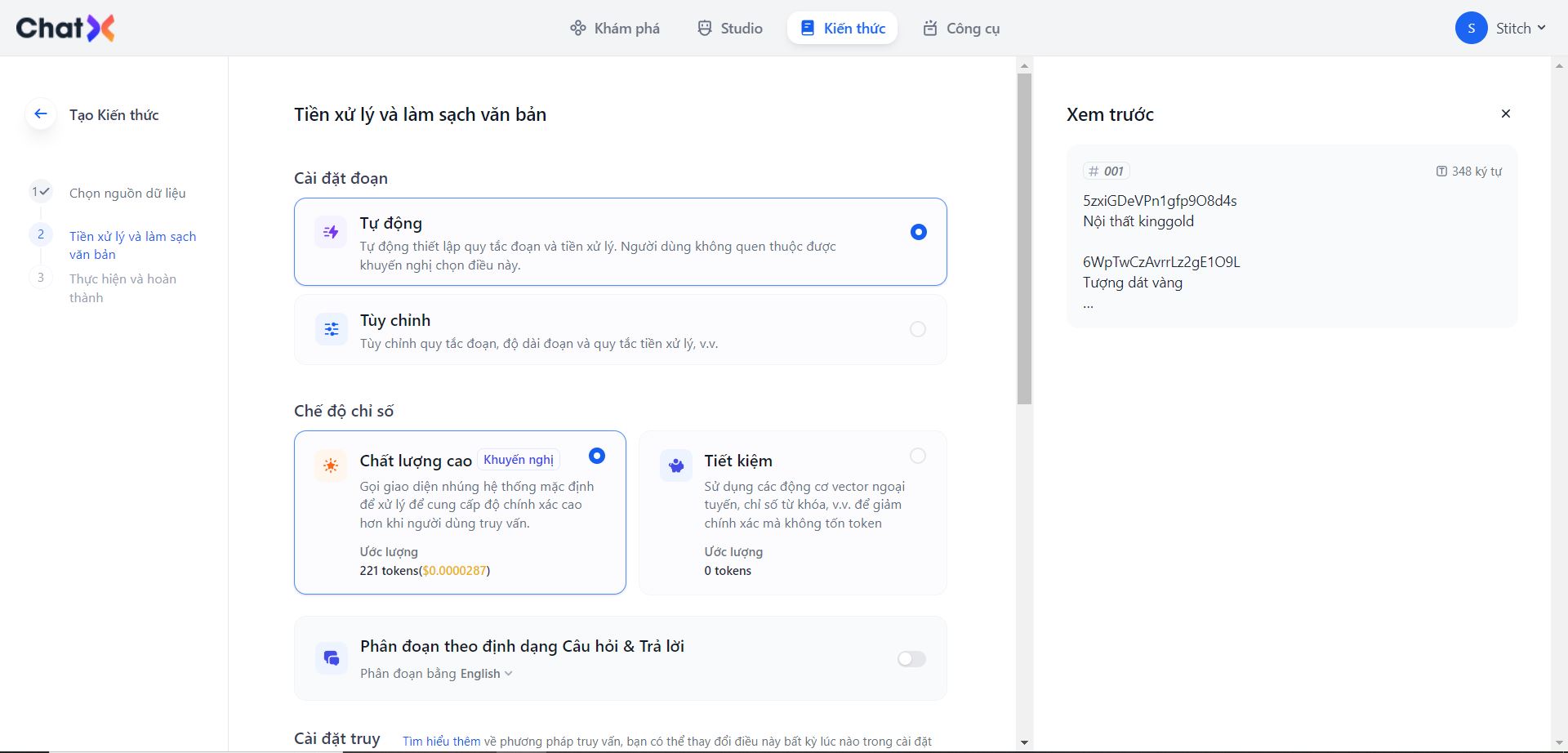Click the lightning icon for Tự động
Screen dimensions: 1568x753
pos(331,233)
